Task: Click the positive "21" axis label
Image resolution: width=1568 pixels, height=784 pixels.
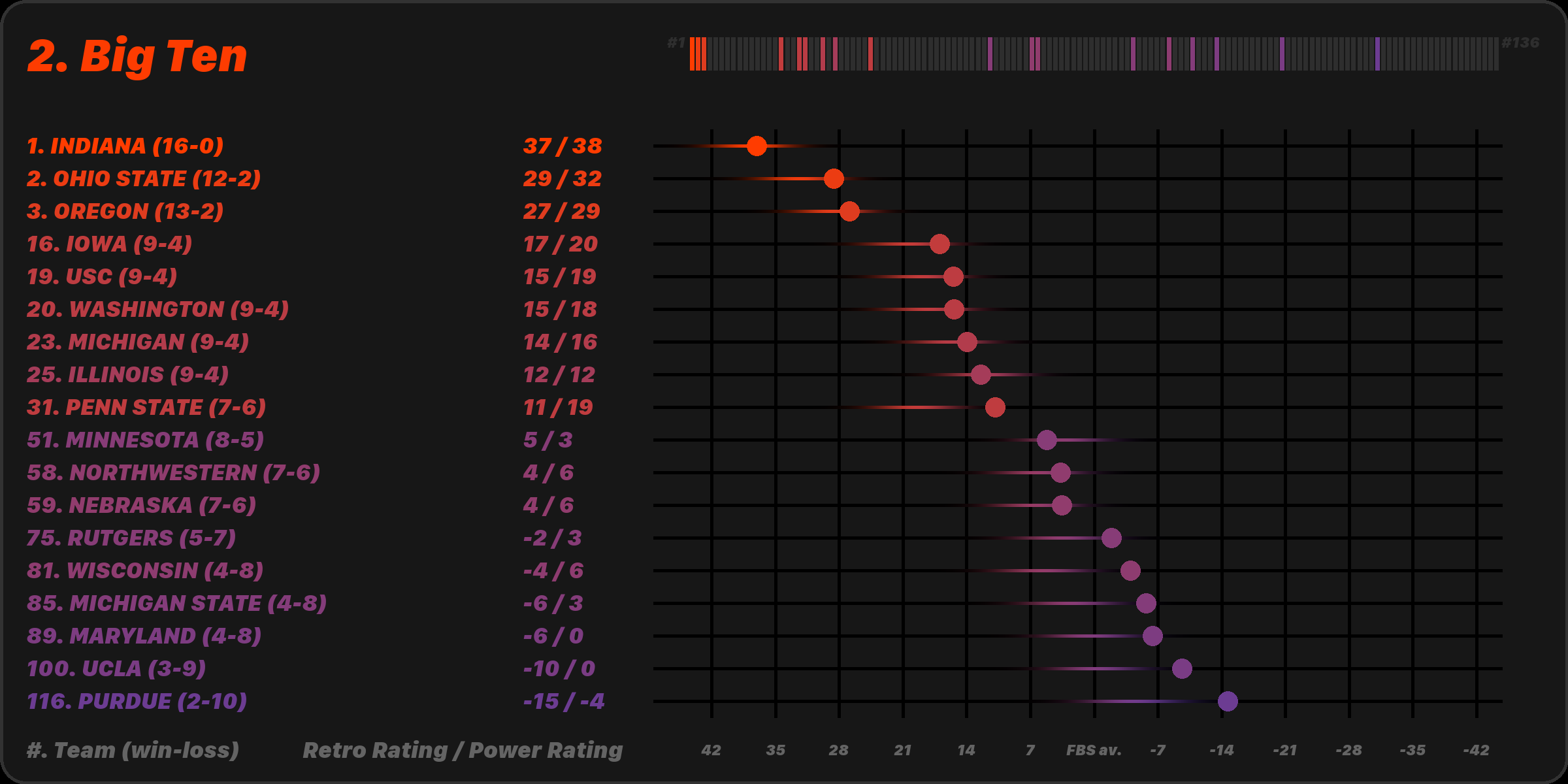Action: tap(903, 750)
